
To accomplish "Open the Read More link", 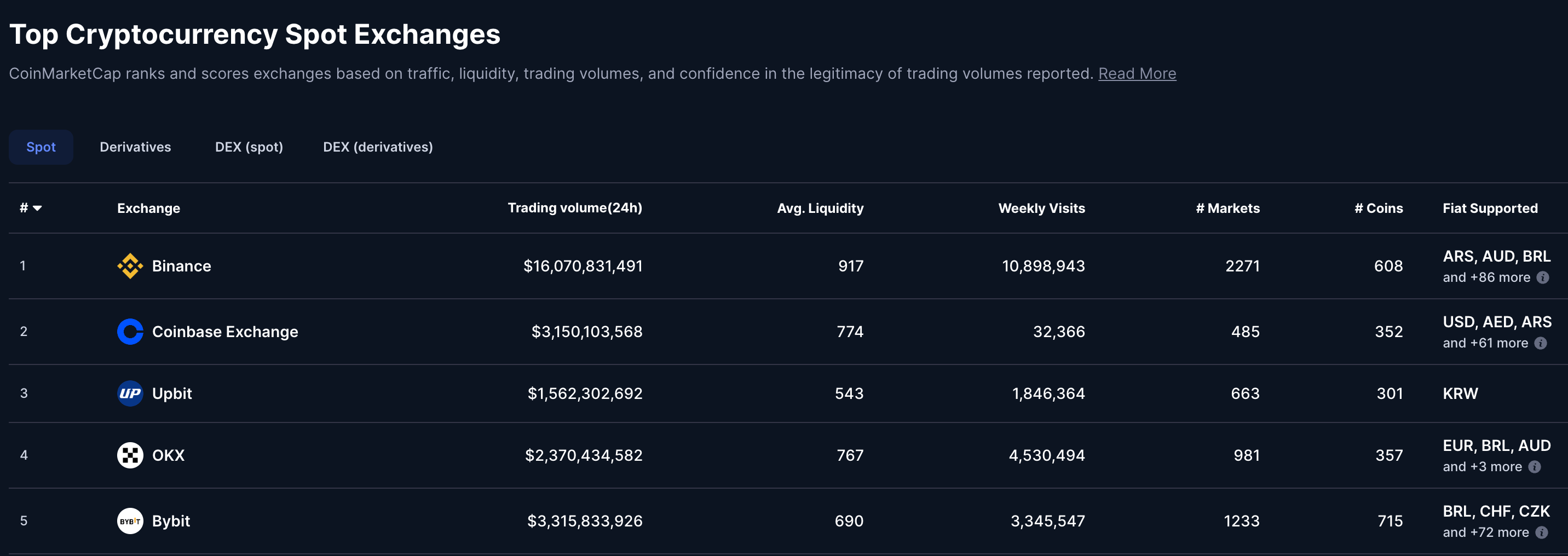I will tap(1137, 74).
